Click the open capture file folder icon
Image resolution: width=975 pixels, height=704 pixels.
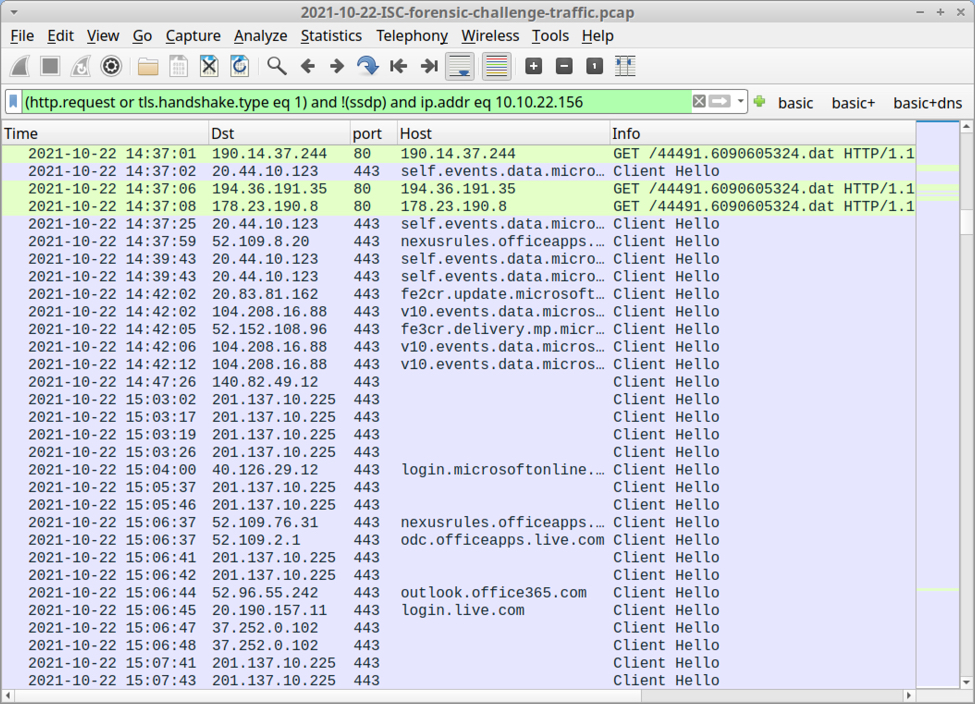click(x=148, y=66)
